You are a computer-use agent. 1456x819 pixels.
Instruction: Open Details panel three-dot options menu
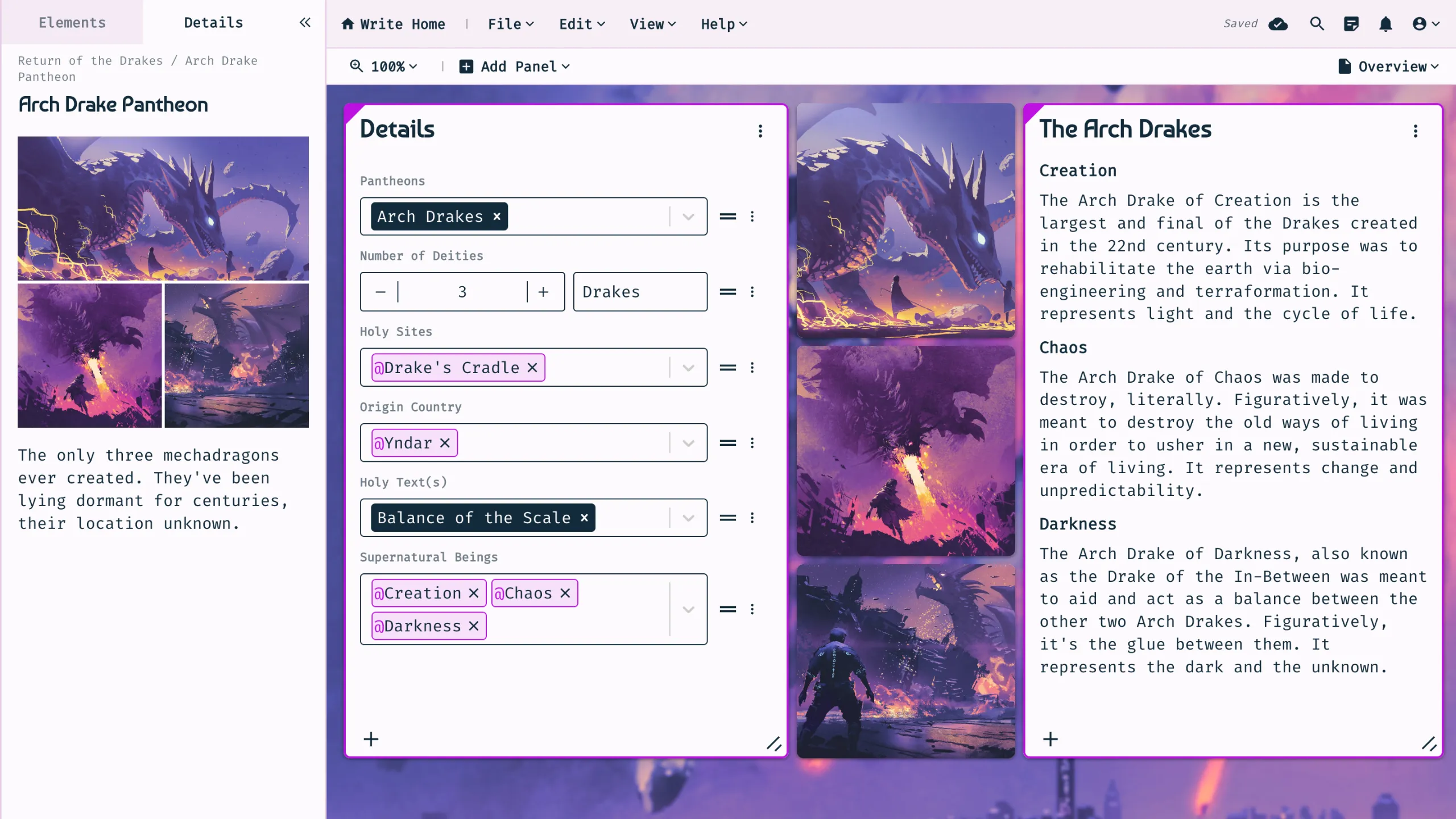click(x=760, y=131)
